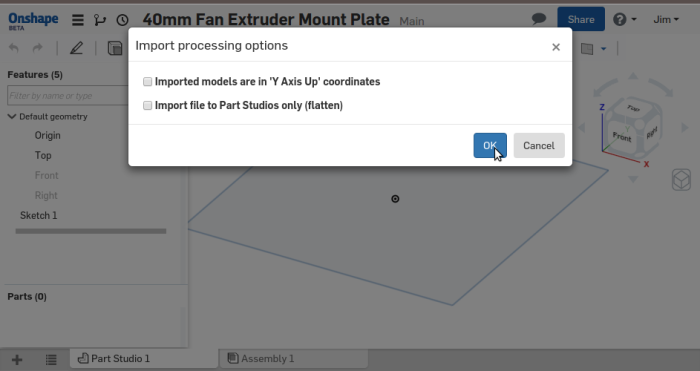
Task: Open the Help menu dropdown
Action: point(625,20)
